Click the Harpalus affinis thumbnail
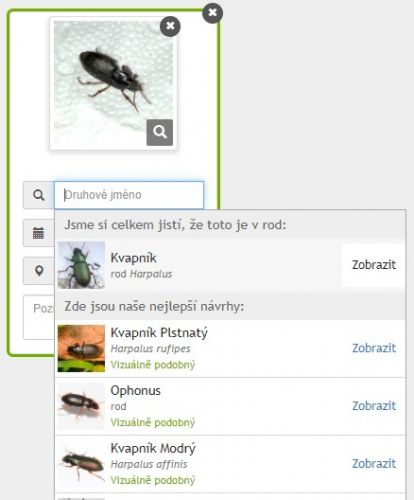The width and height of the screenshot is (414, 500). click(81, 464)
